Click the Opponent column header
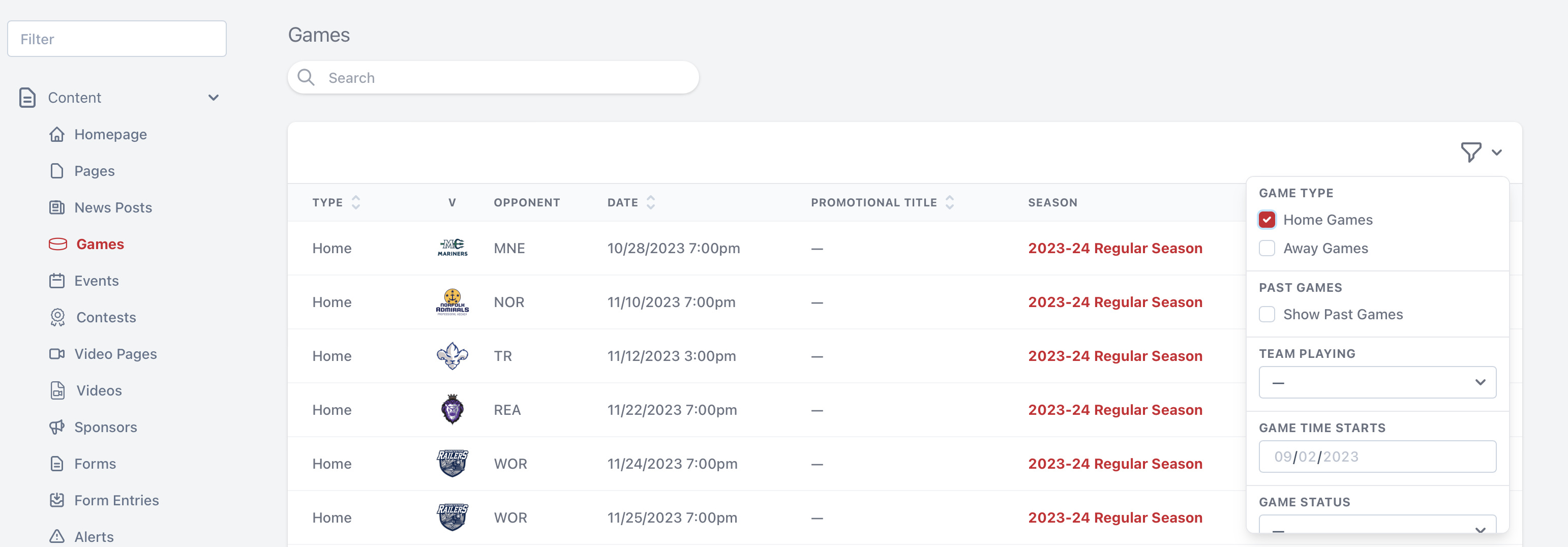 [527, 203]
